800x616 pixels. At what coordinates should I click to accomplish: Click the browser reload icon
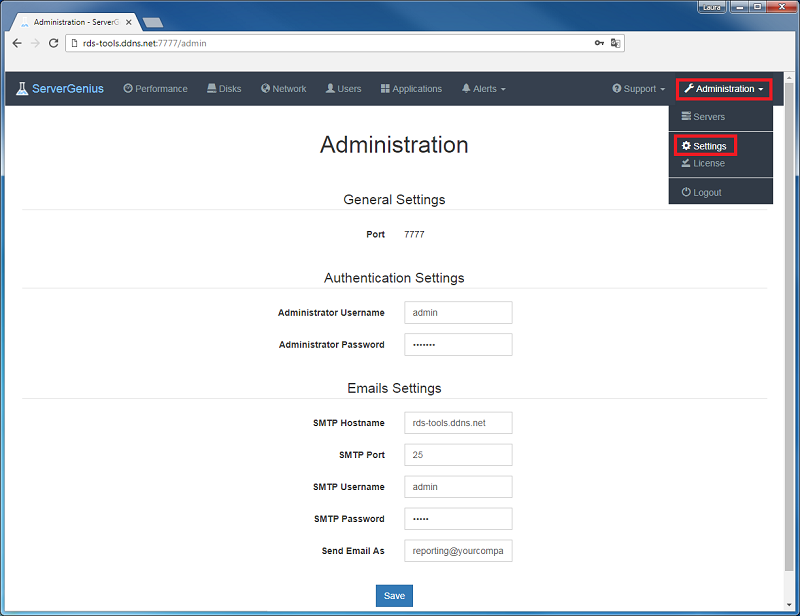53,43
